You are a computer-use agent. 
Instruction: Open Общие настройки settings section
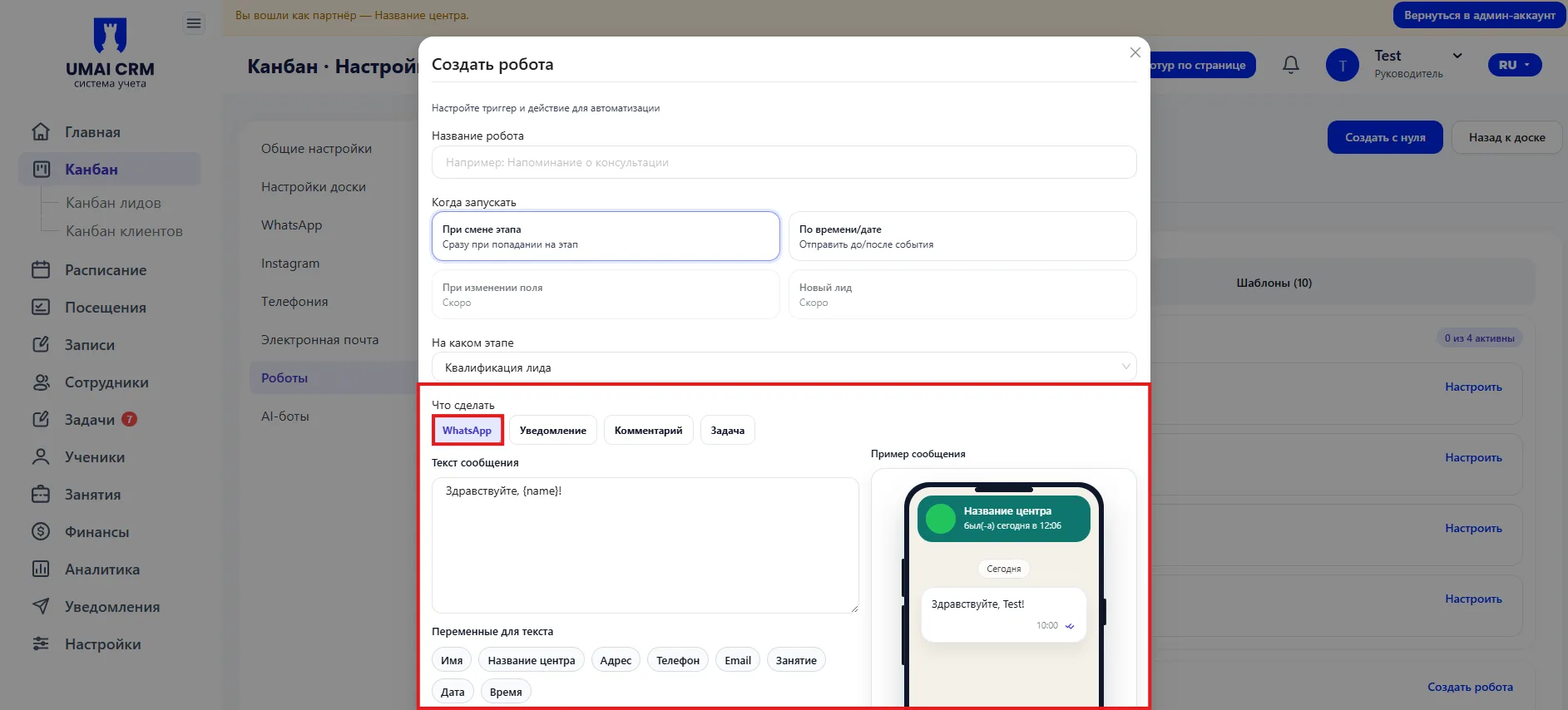pos(316,149)
